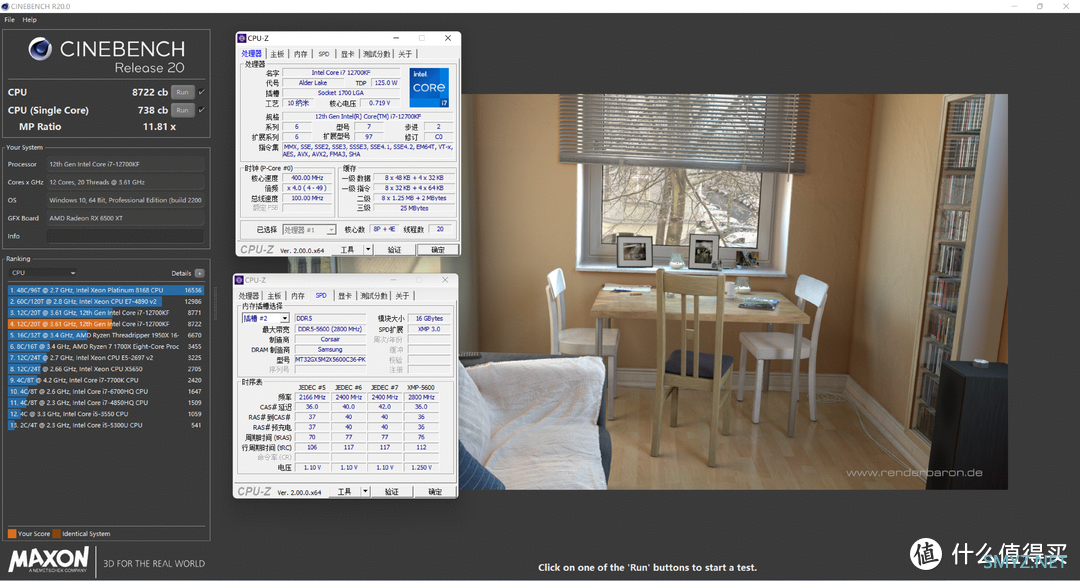The image size is (1080, 581).
Task: Click the Details arrow icon in Ranking
Action: click(x=200, y=273)
